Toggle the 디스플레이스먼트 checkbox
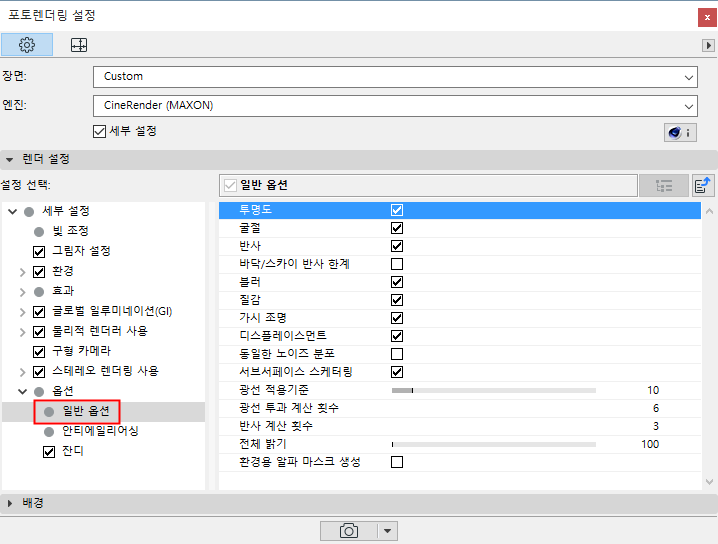This screenshot has width=718, height=544. point(397,336)
